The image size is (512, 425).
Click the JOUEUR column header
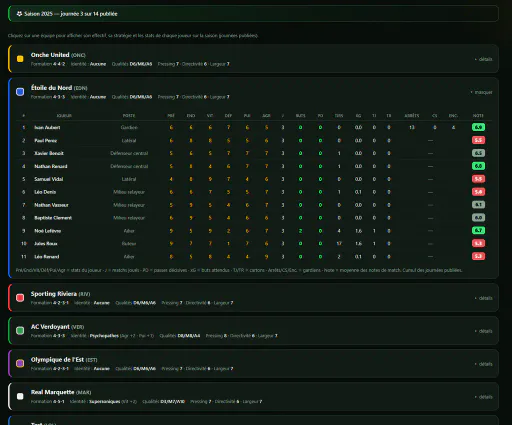tap(64, 116)
